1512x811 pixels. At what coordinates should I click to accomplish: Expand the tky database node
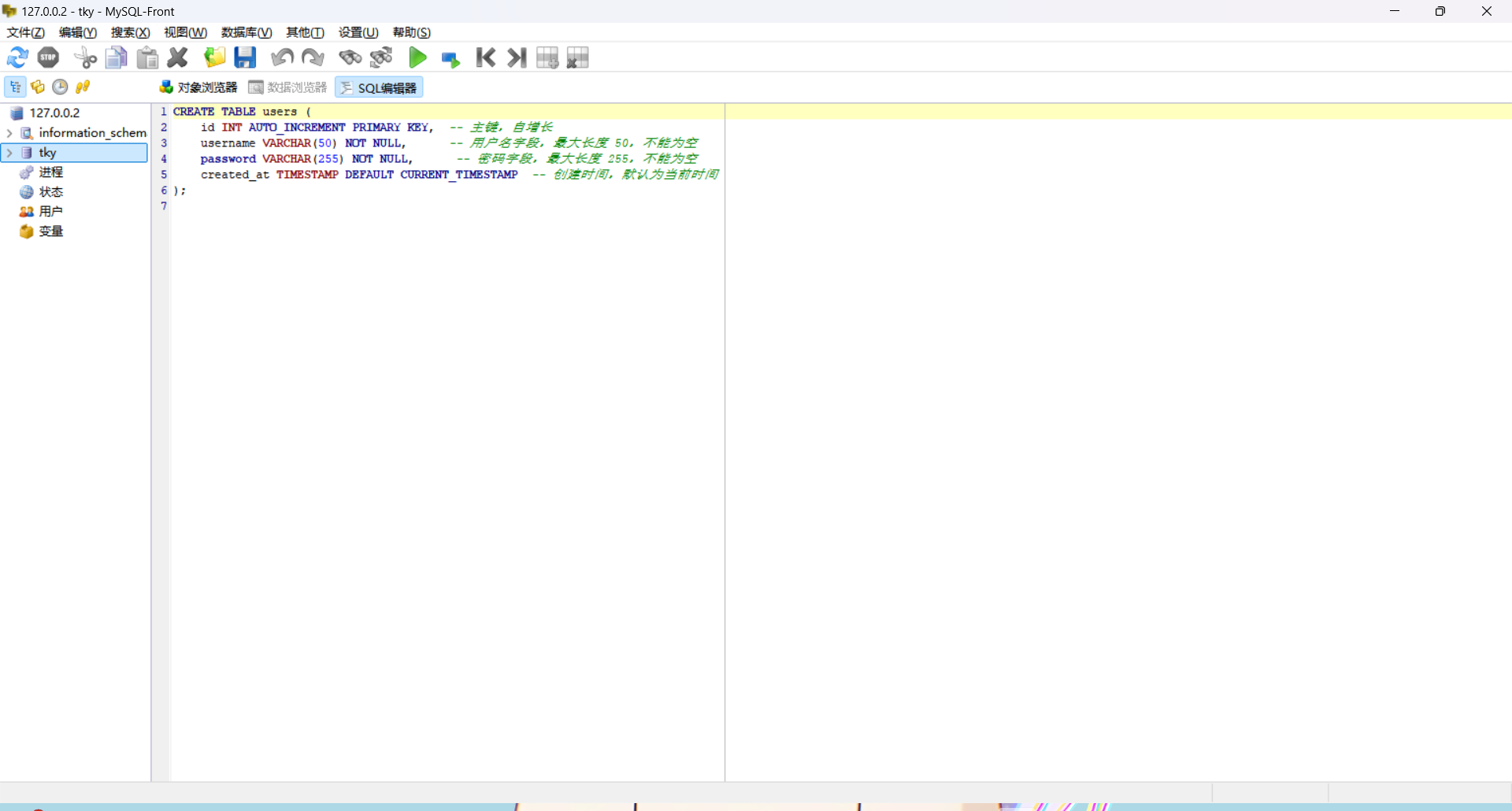(x=9, y=153)
